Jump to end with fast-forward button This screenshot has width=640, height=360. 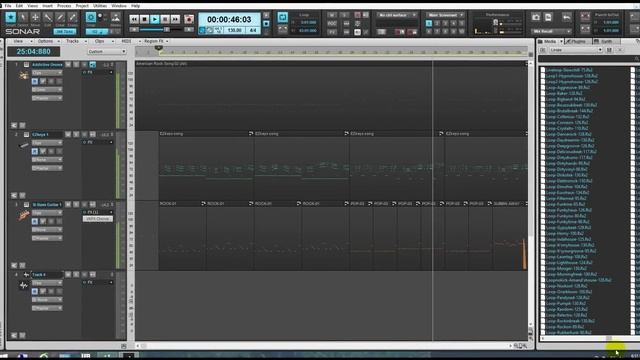[175, 19]
